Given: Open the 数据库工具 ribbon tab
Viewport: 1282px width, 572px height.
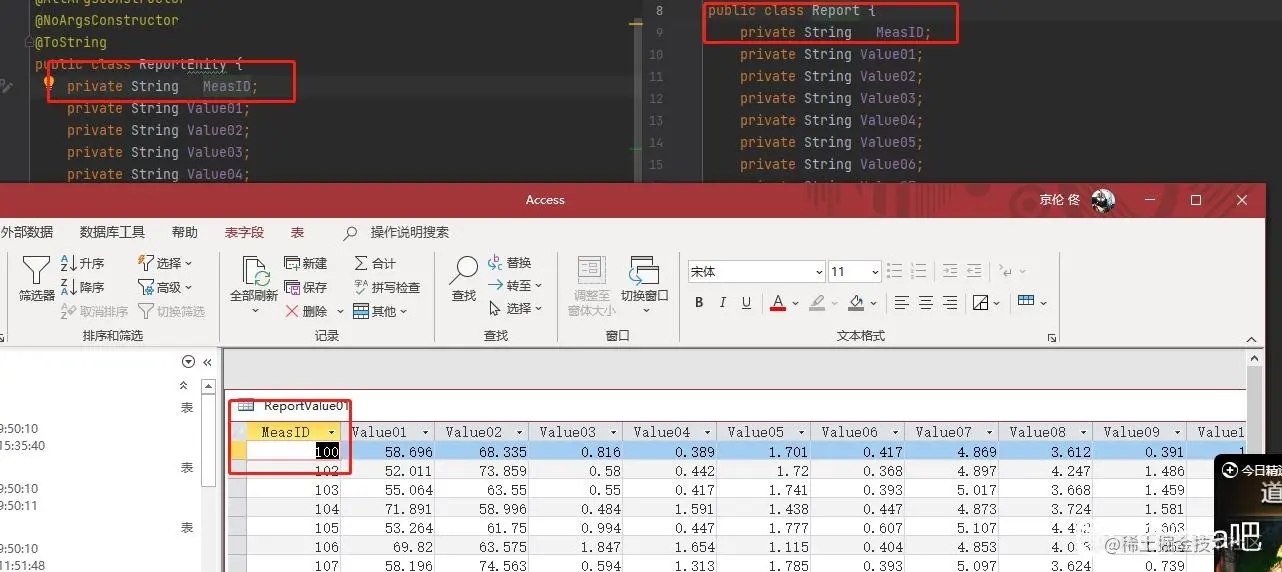Looking at the screenshot, I should click(112, 232).
